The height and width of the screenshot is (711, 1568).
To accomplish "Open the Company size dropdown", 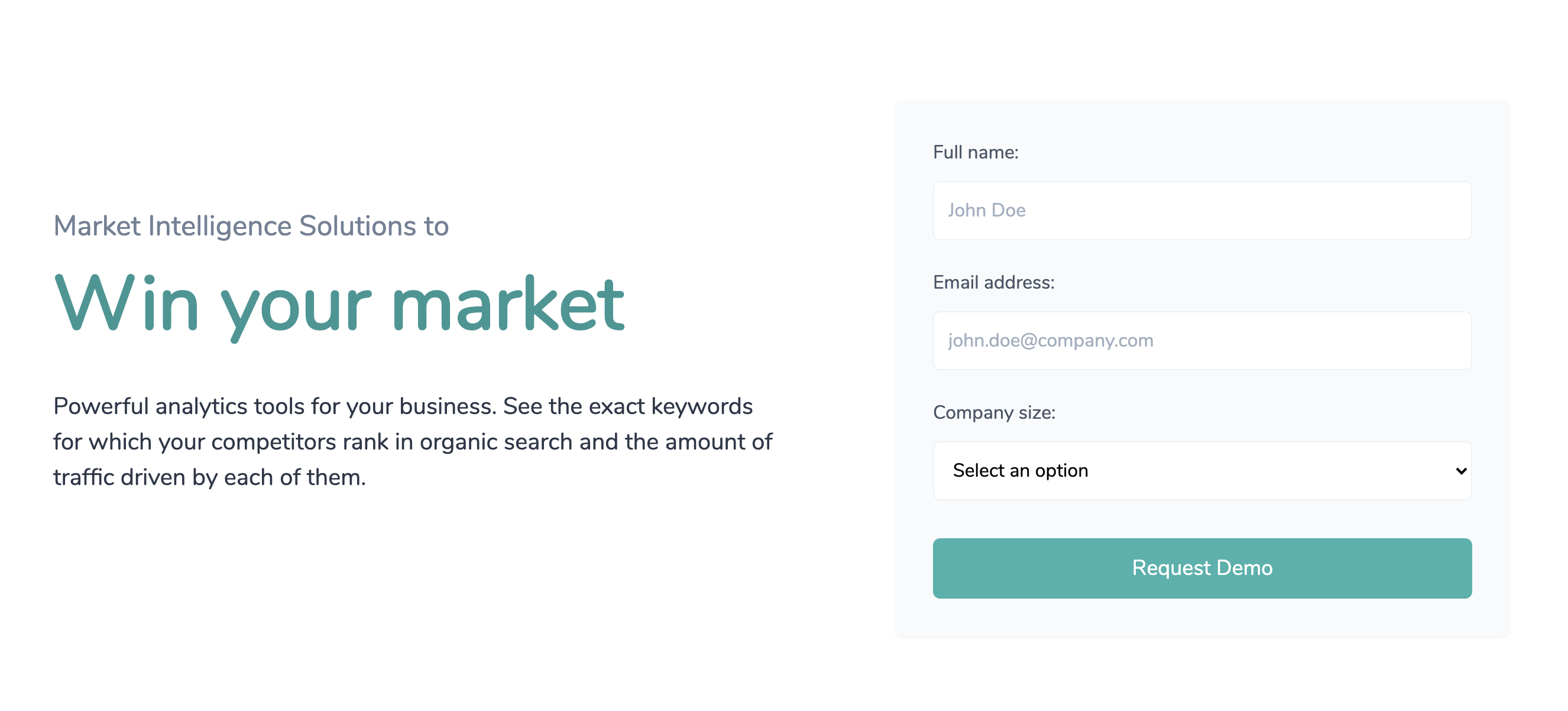I will 1201,471.
